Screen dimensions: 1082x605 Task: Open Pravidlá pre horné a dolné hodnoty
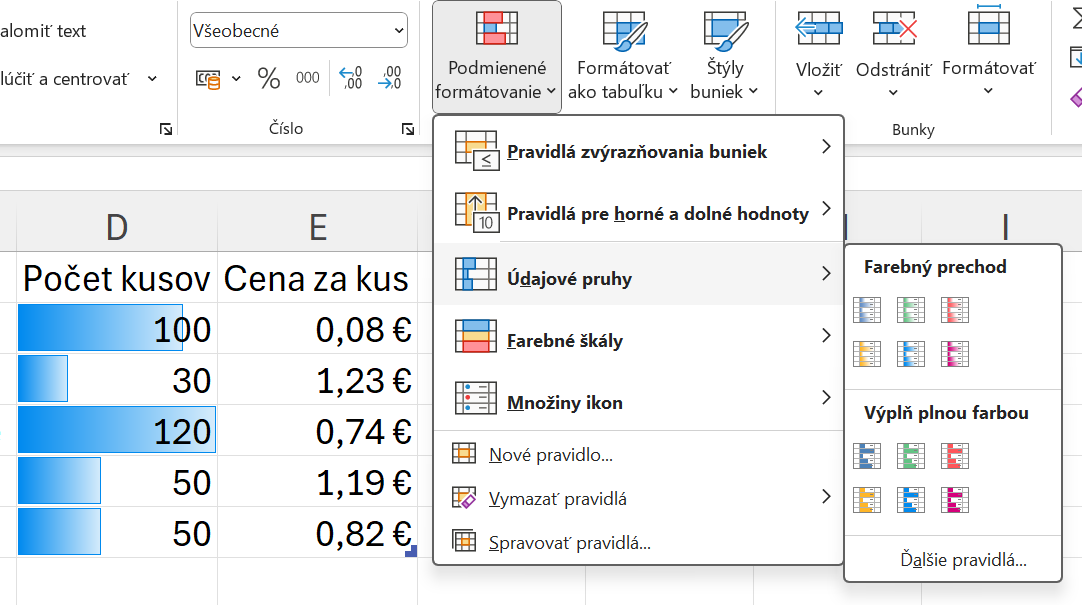click(638, 213)
